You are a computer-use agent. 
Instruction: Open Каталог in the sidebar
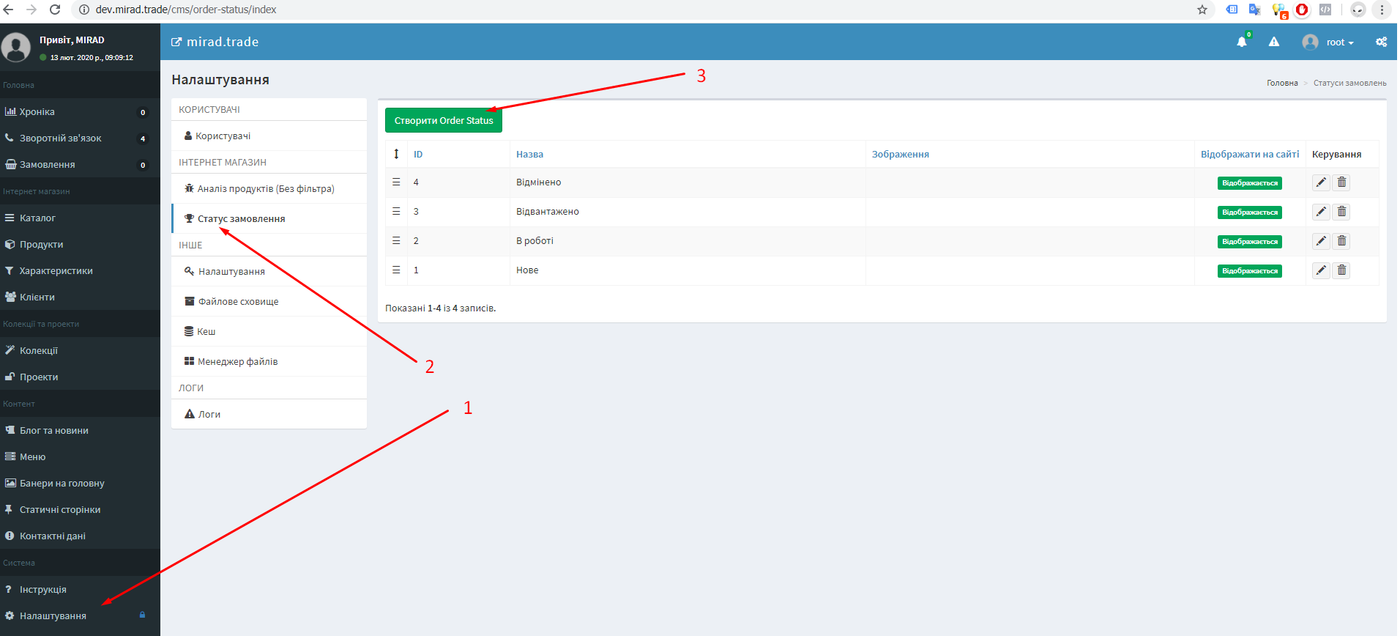click(x=80, y=217)
